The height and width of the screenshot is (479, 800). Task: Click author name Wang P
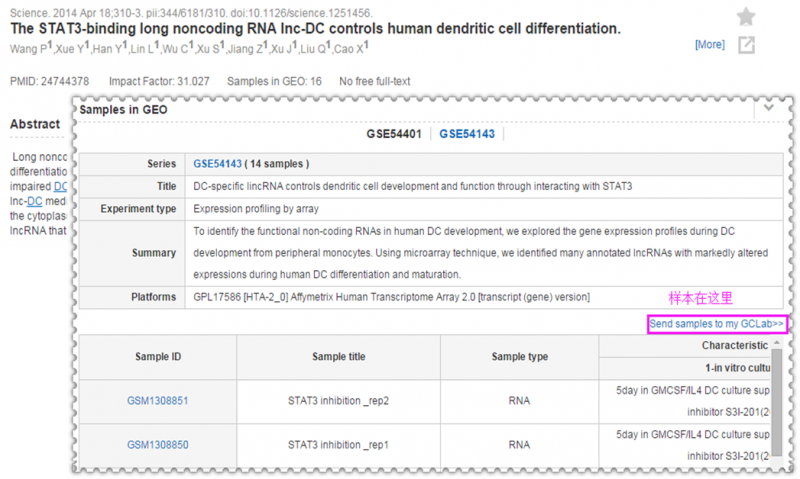tap(26, 45)
